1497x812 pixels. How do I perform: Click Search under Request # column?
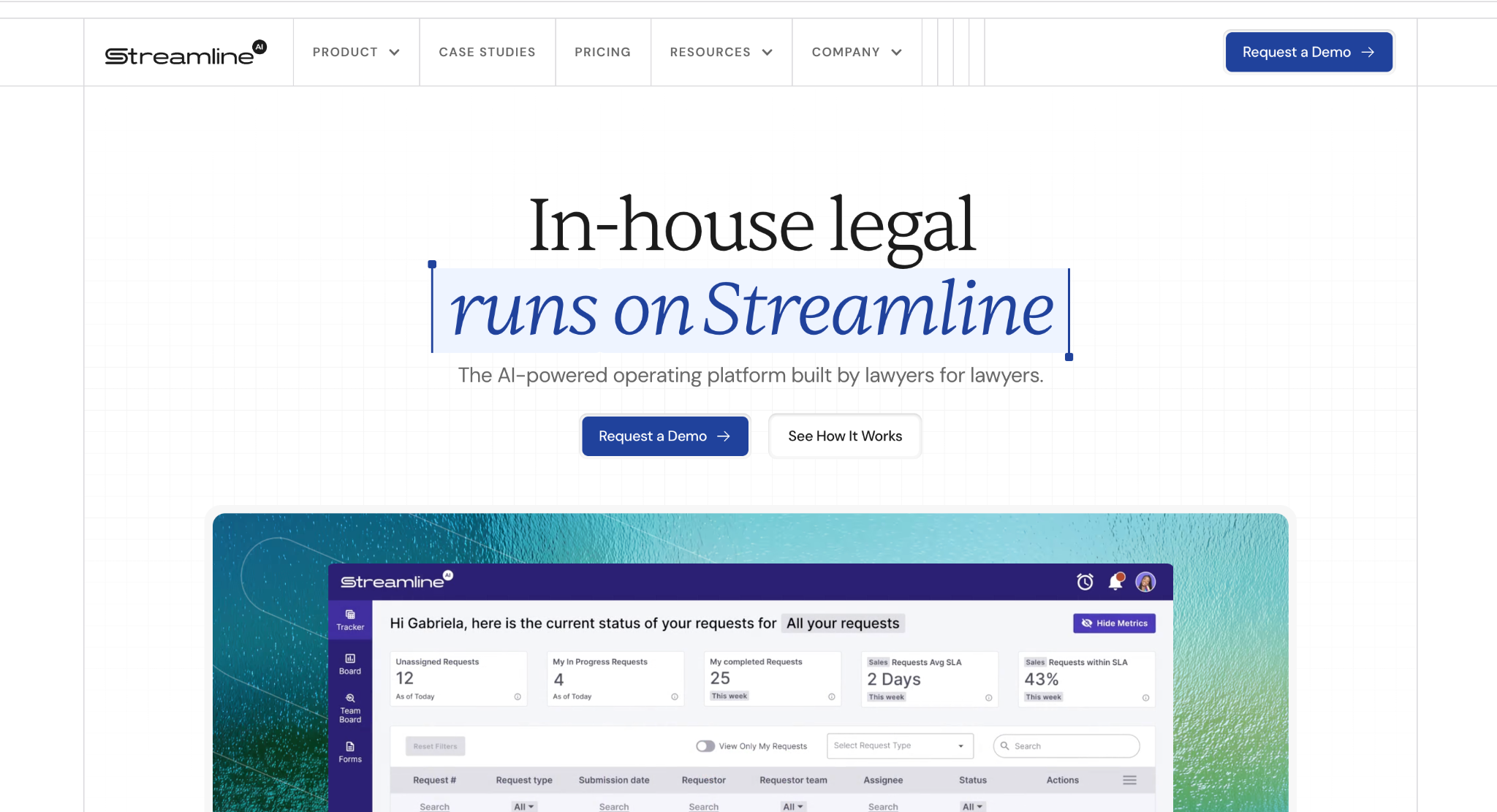point(434,806)
